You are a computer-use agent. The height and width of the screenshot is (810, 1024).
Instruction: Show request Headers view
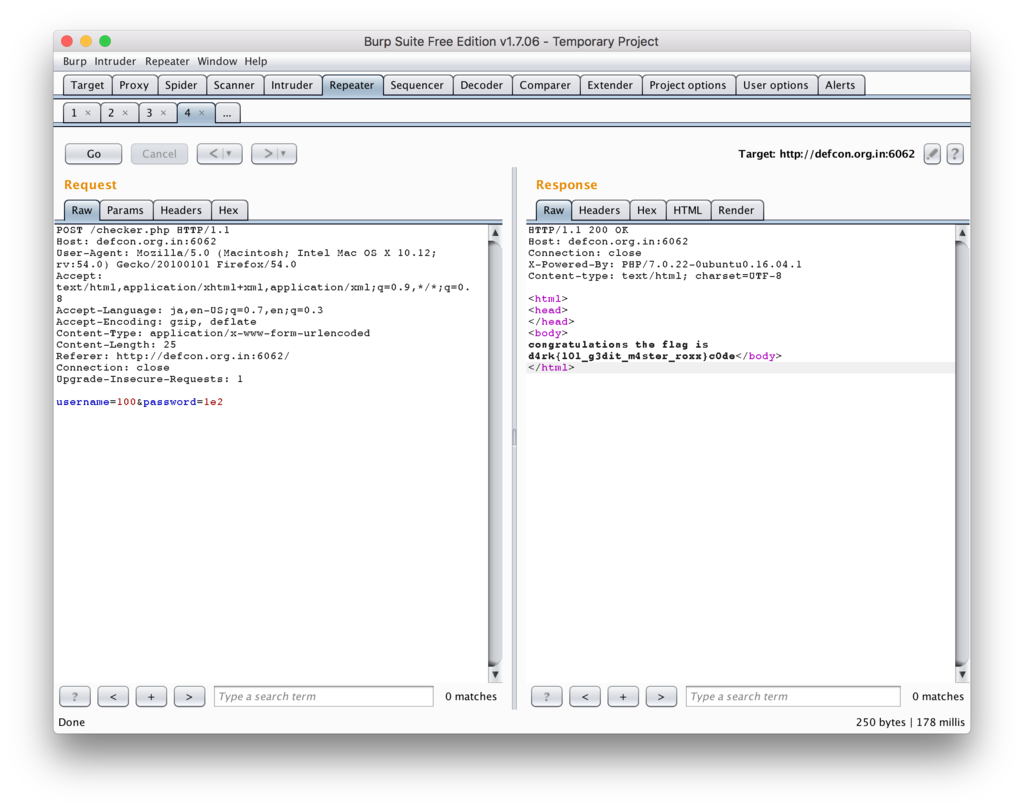click(181, 210)
